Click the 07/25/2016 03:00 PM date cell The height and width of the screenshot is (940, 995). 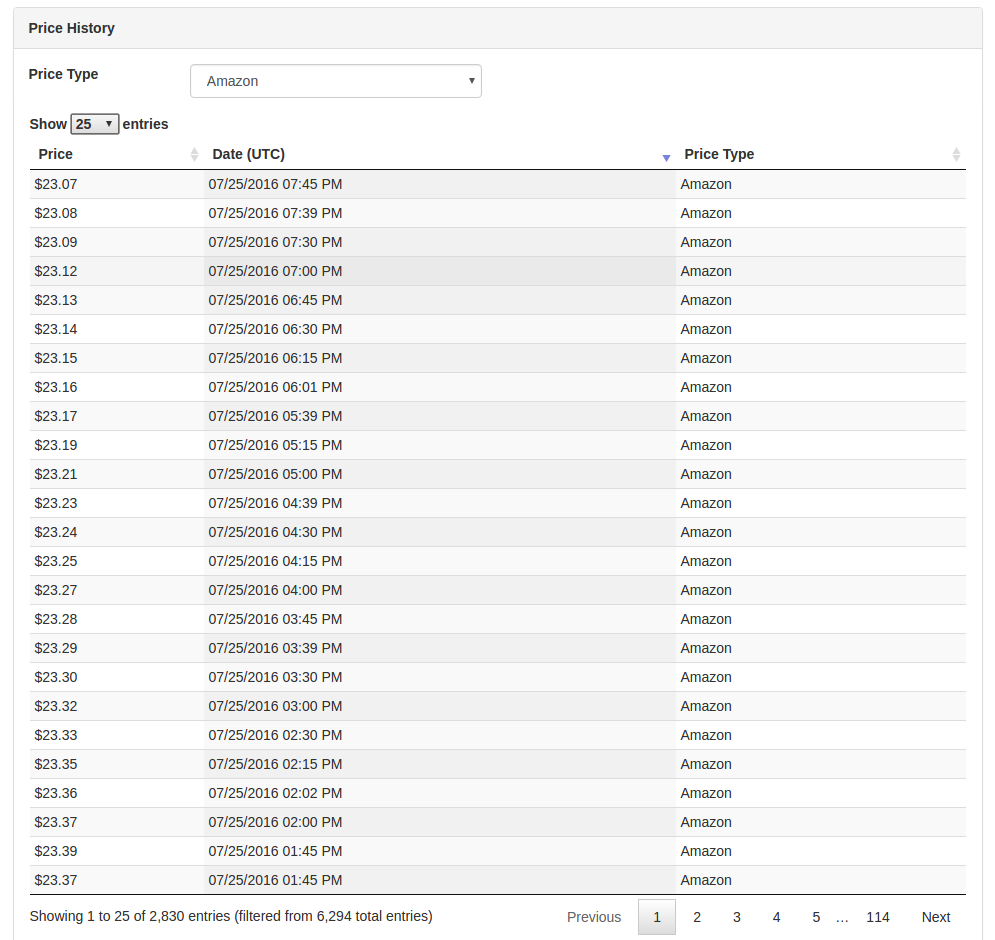coord(275,706)
